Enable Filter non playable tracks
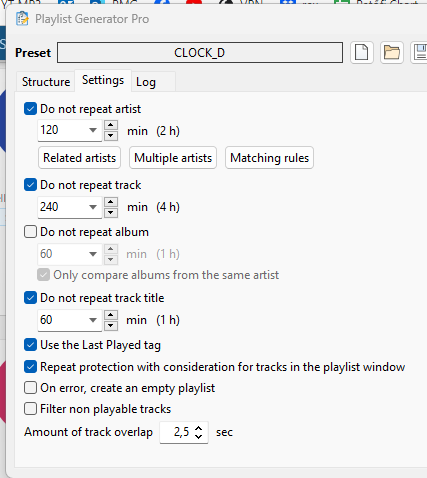427x478 pixels. (x=30, y=409)
